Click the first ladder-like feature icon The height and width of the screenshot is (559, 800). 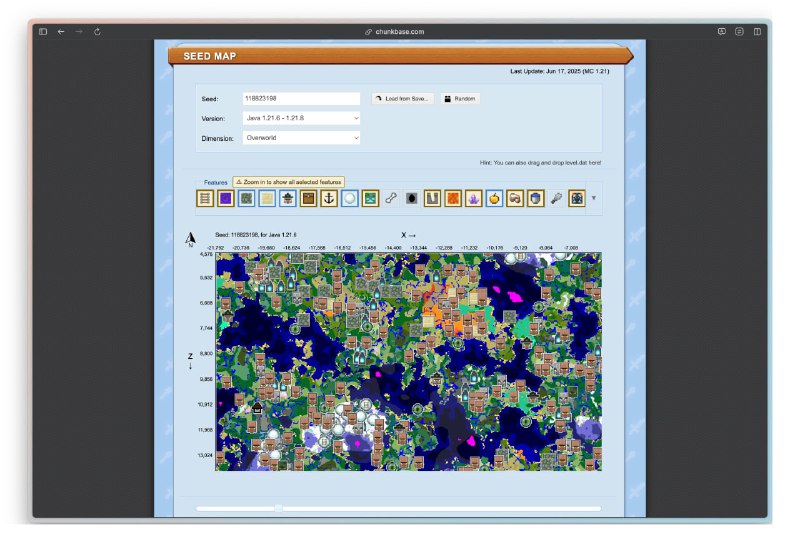tap(204, 199)
